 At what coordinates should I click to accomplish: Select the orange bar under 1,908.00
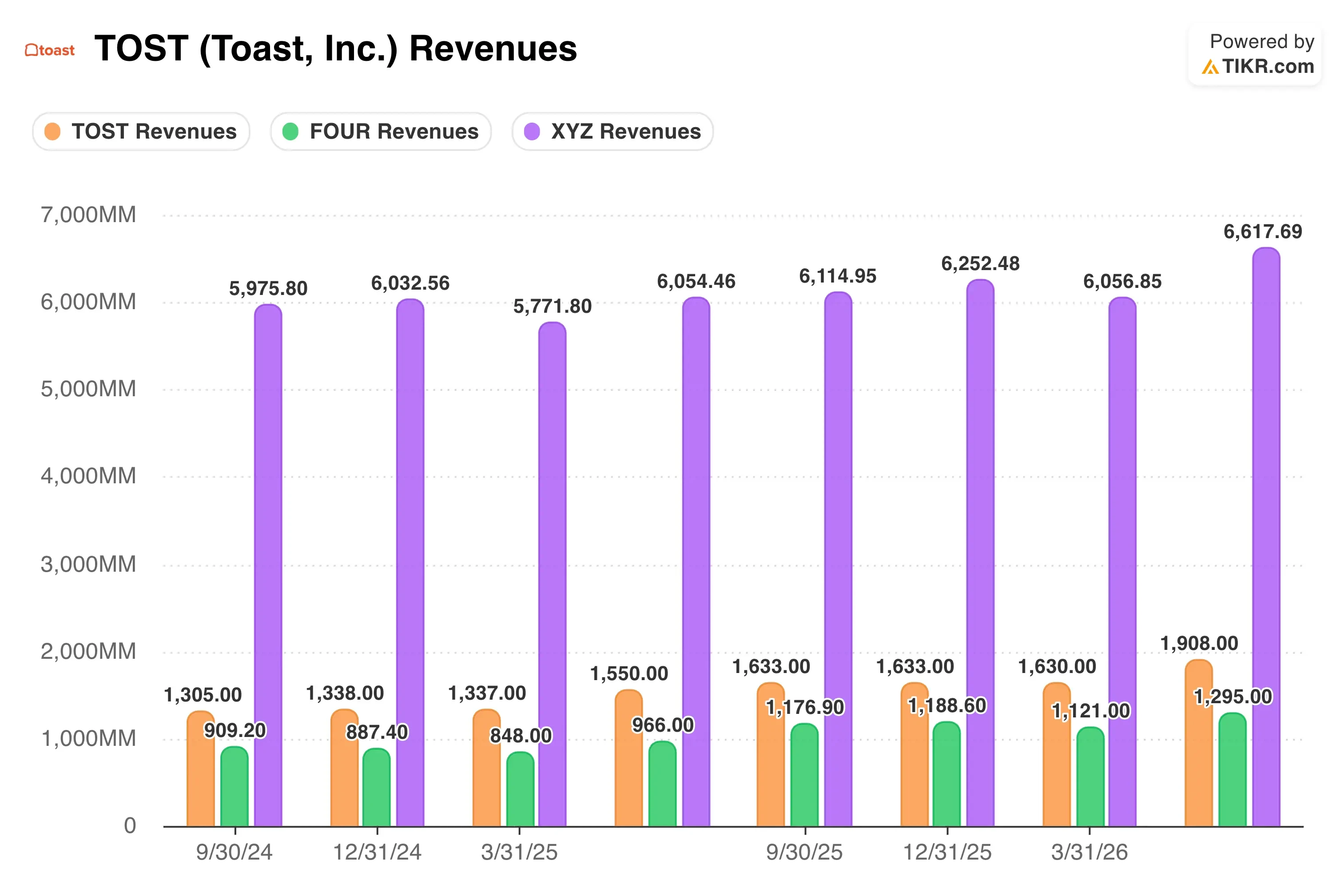(x=1199, y=743)
